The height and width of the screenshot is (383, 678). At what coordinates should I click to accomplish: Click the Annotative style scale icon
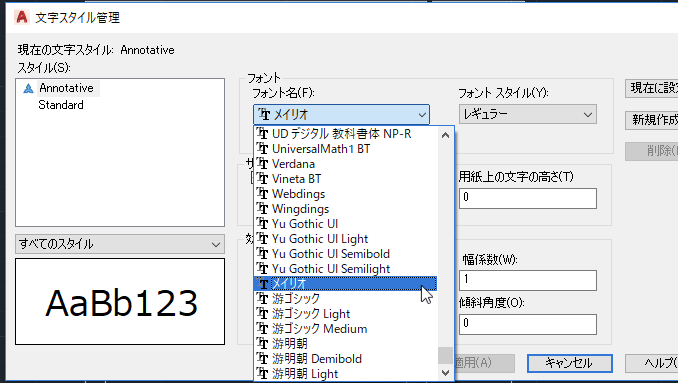[28, 89]
